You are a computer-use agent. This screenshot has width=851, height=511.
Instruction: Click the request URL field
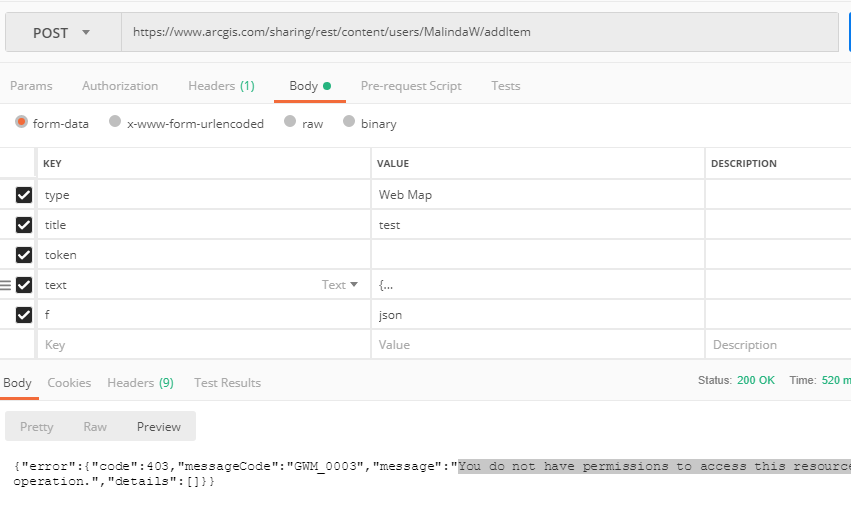pos(480,33)
